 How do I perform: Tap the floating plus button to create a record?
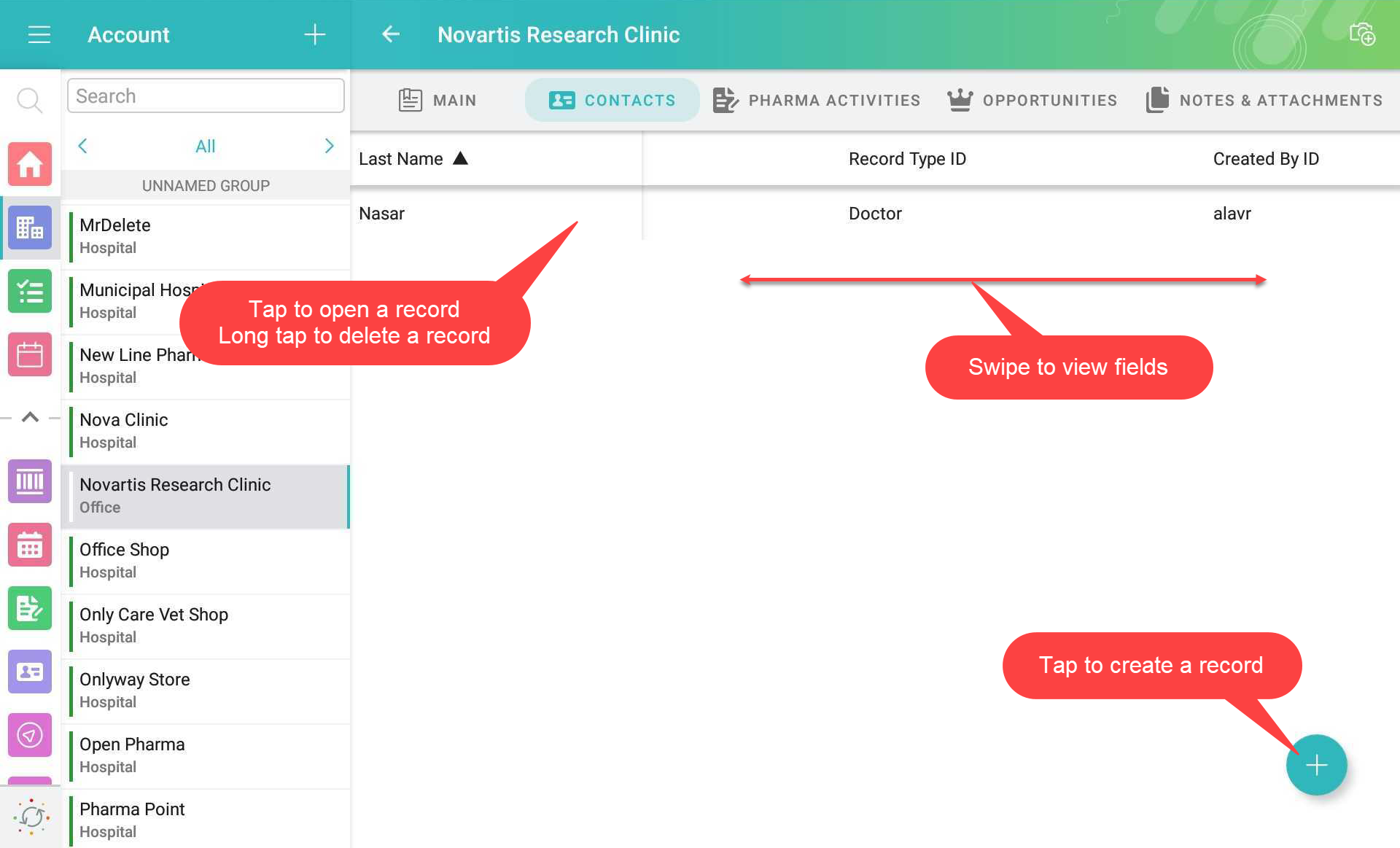pos(1316,765)
